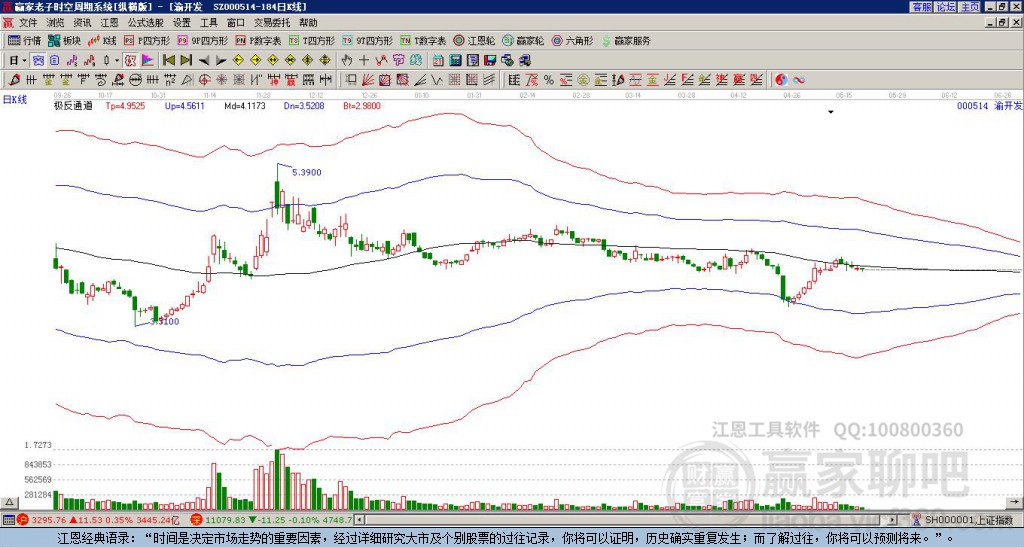
Task: Click the 3295.76 Shanghai index status value
Action: (48, 521)
